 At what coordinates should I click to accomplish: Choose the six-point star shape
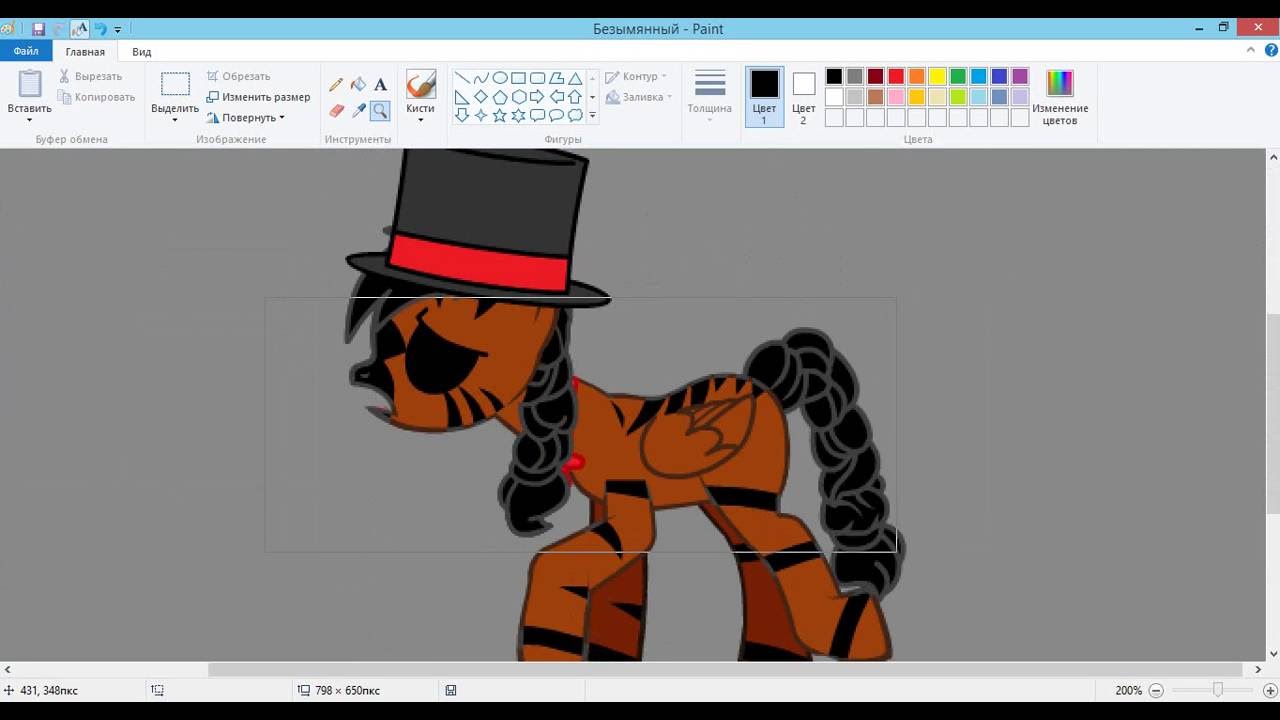[x=518, y=116]
